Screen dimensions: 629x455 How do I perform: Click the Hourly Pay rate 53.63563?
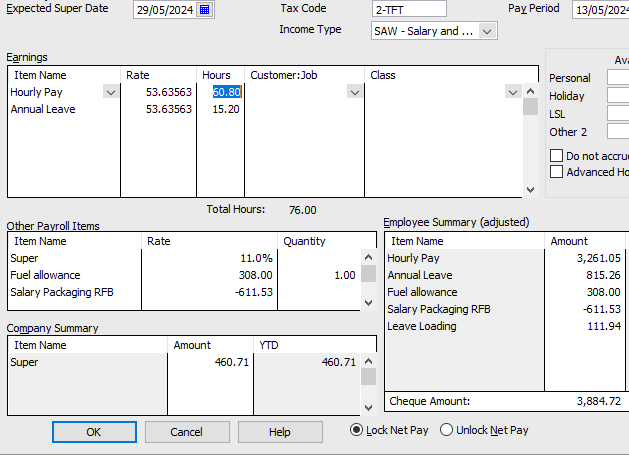point(168,92)
